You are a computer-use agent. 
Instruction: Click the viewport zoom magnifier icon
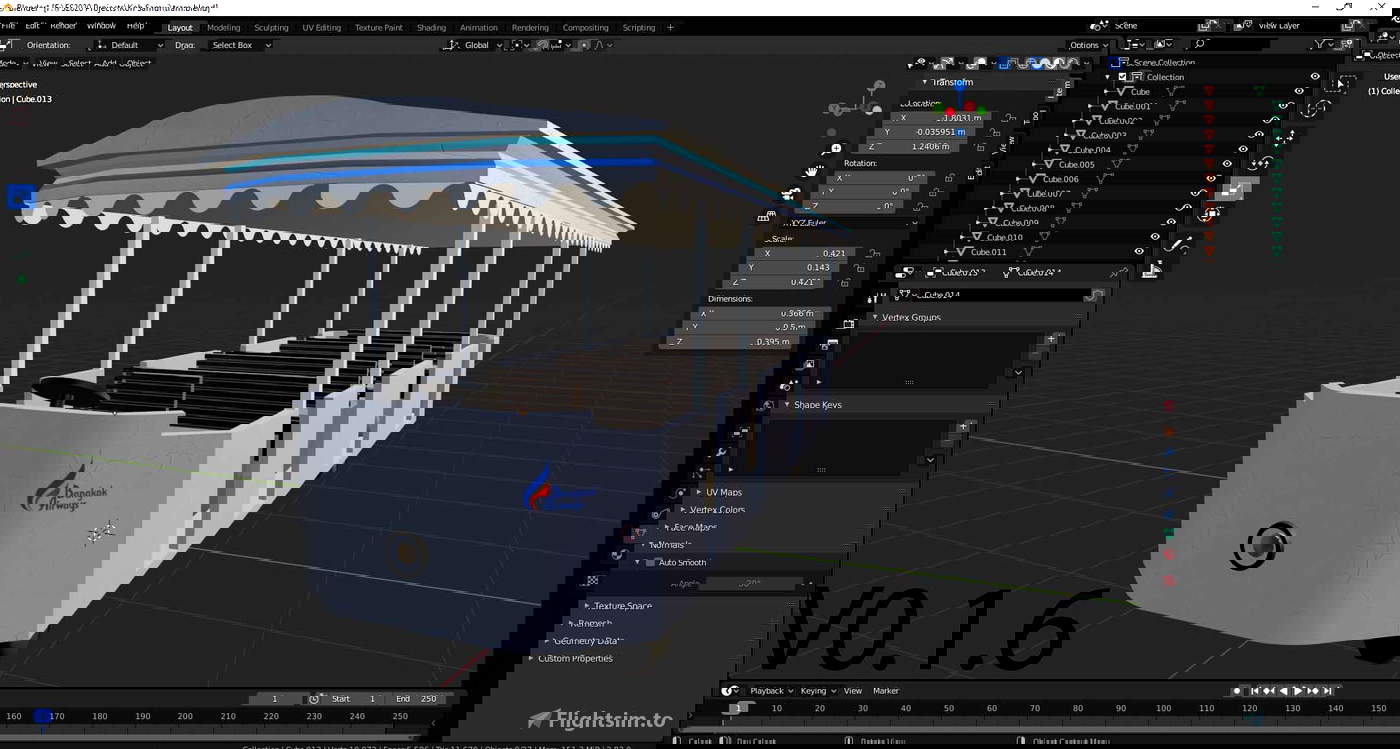(836, 148)
